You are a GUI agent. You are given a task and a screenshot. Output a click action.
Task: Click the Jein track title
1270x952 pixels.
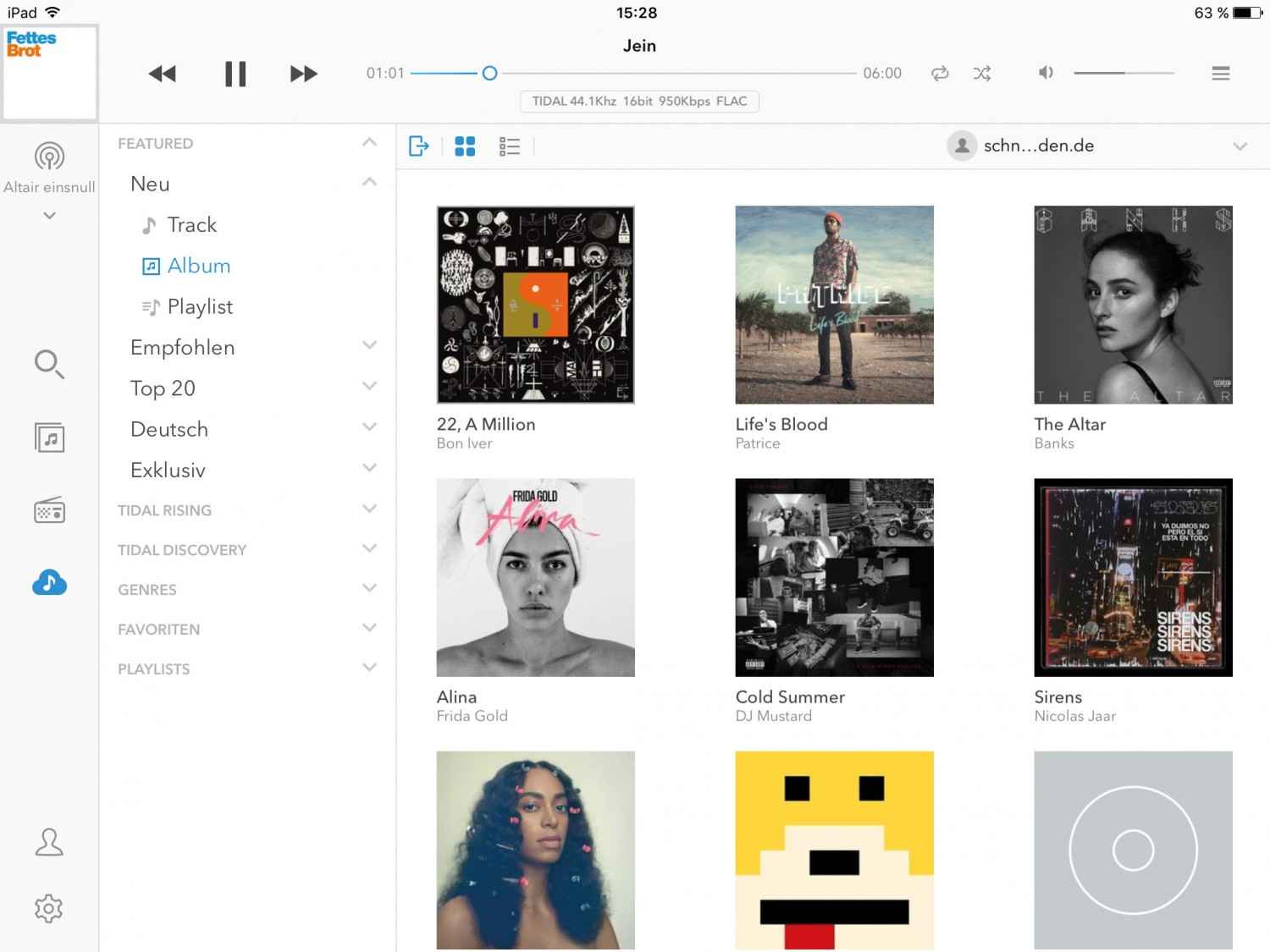point(639,46)
